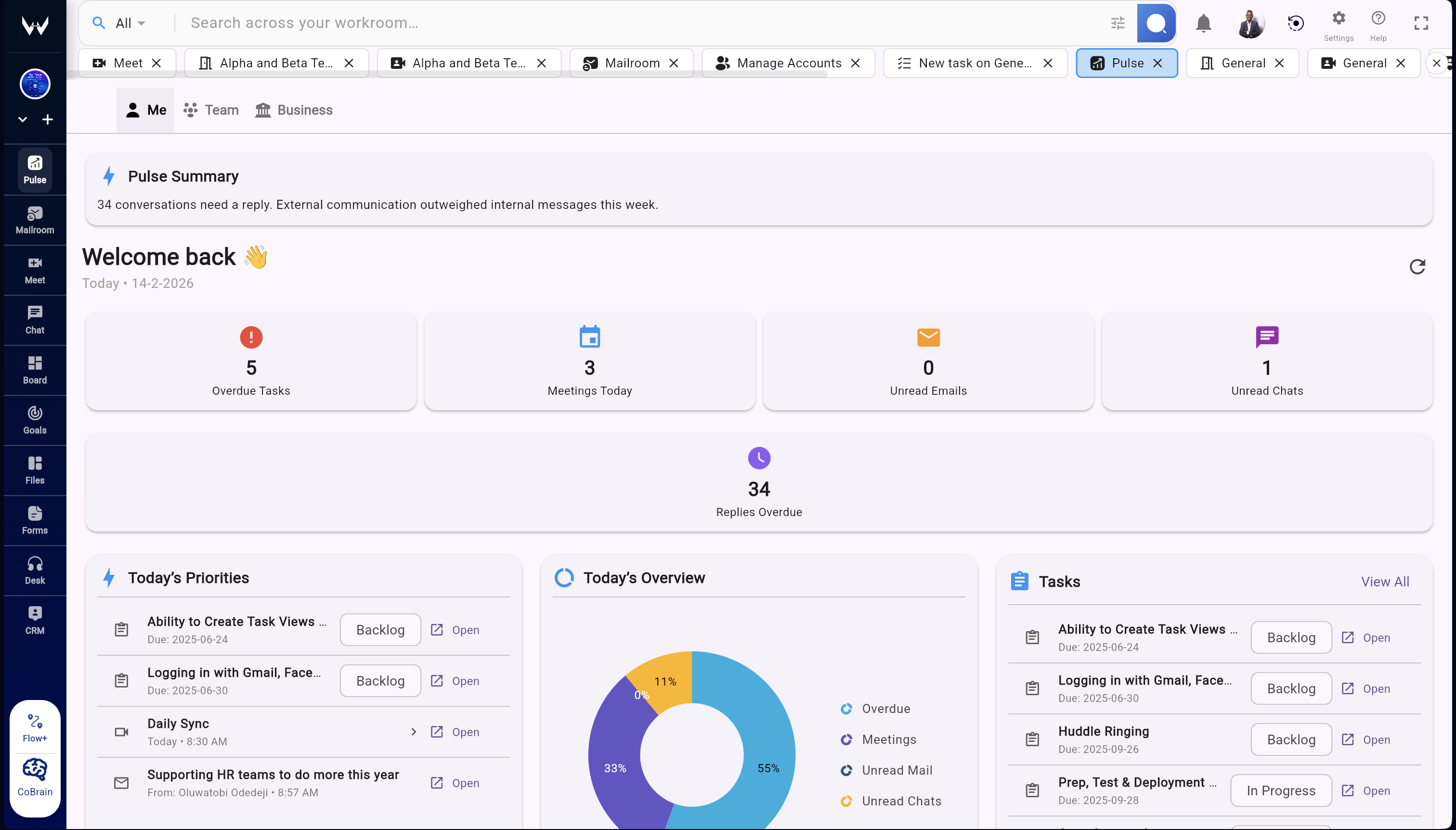Open the Board module in sidebar
This screenshot has height=830, width=1456.
pos(35,370)
